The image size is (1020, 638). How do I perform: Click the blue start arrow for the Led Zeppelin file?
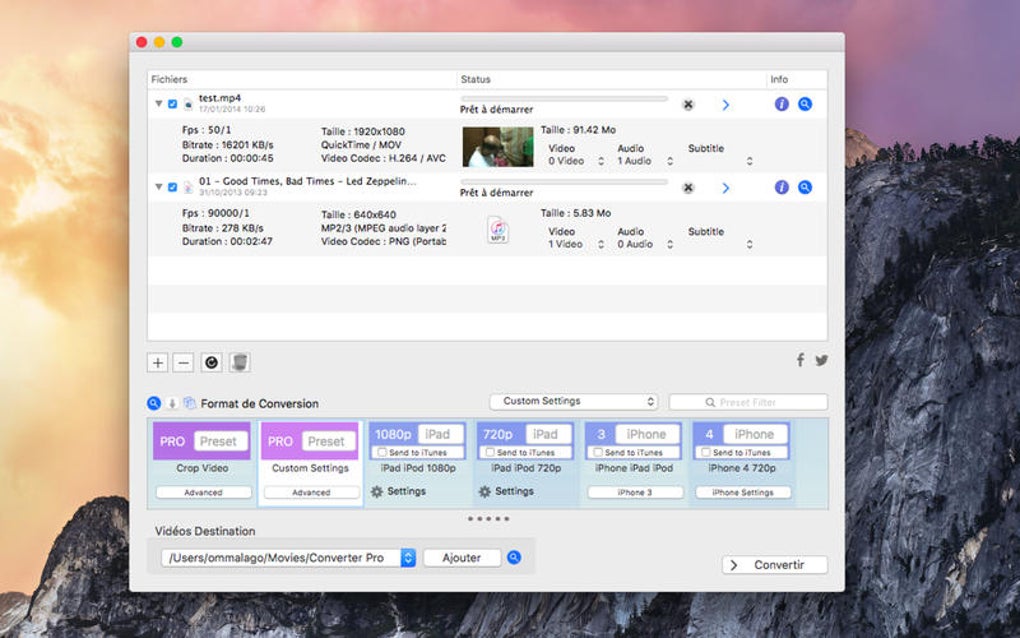(726, 188)
